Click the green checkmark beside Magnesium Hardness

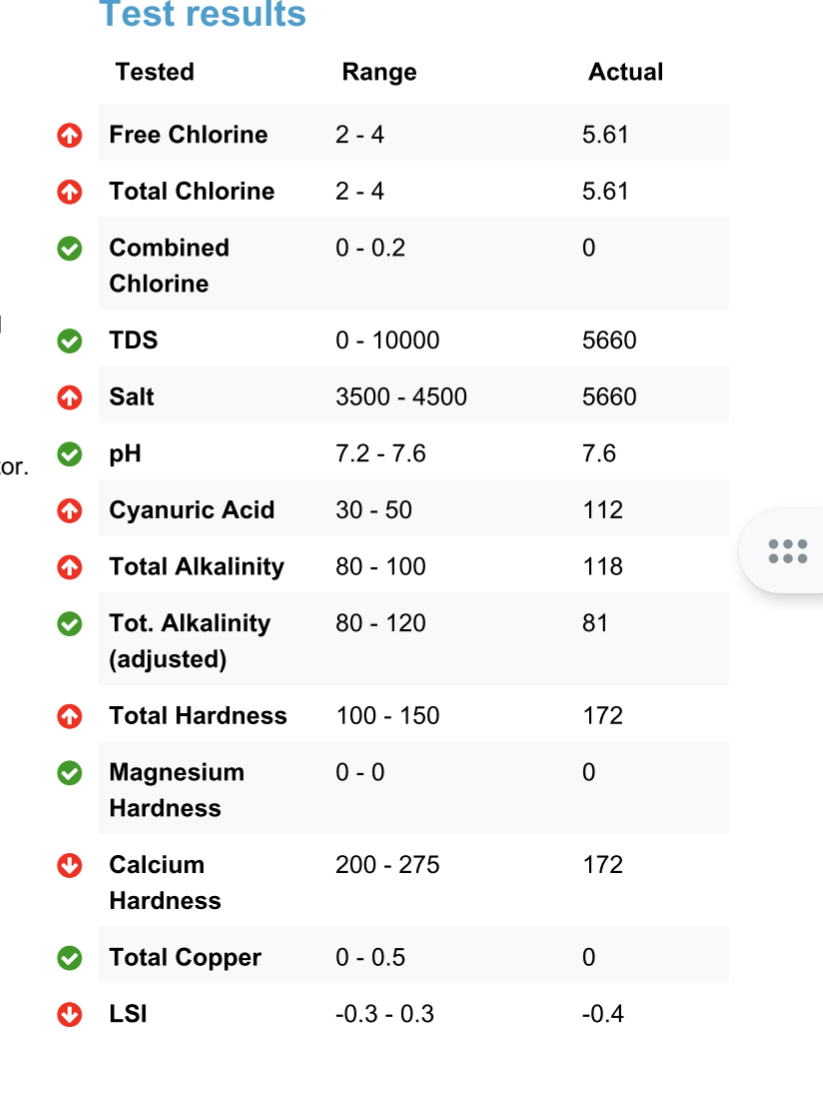click(x=70, y=772)
